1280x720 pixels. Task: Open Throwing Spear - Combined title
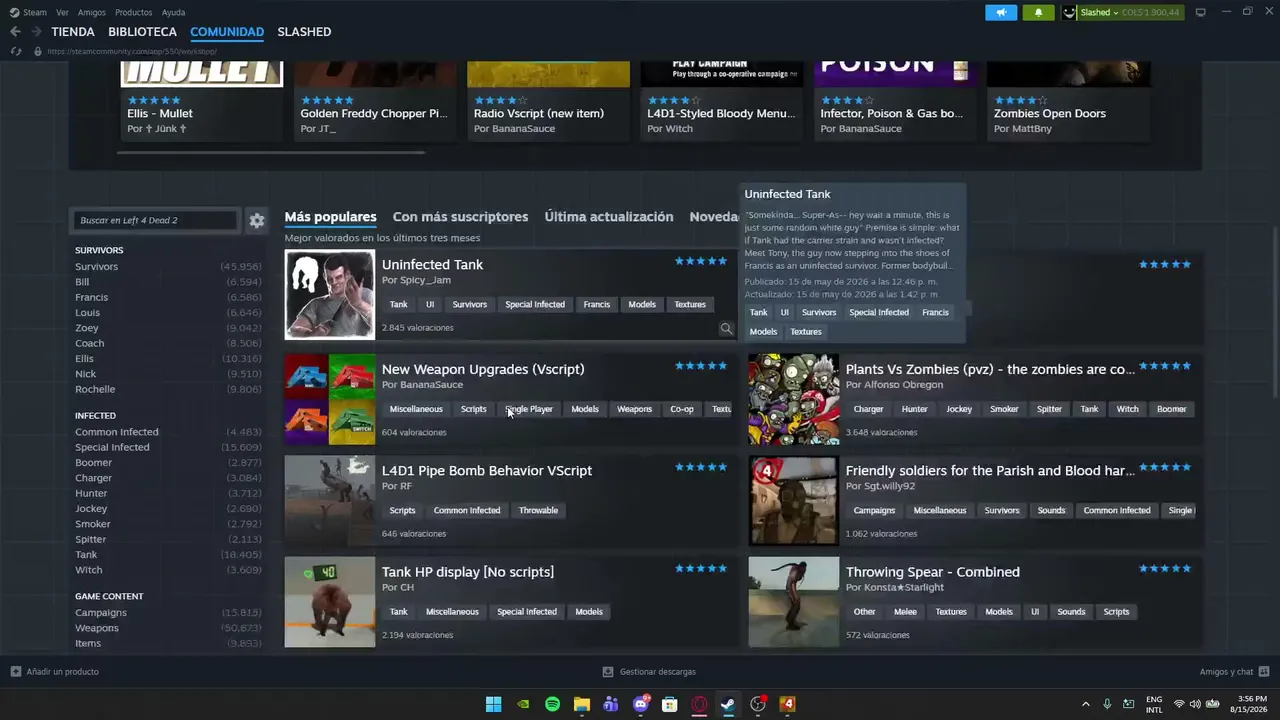point(933,572)
